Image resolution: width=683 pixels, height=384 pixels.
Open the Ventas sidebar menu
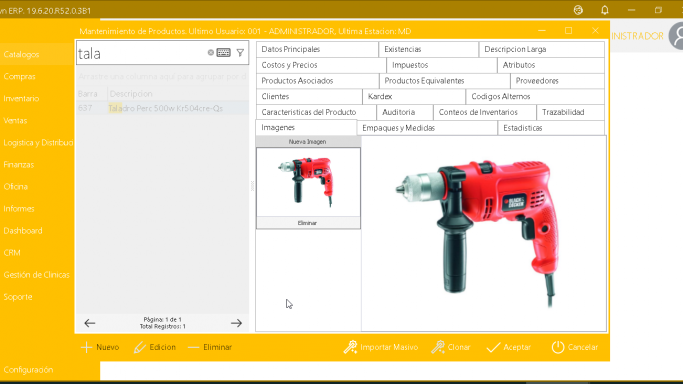pos(15,121)
